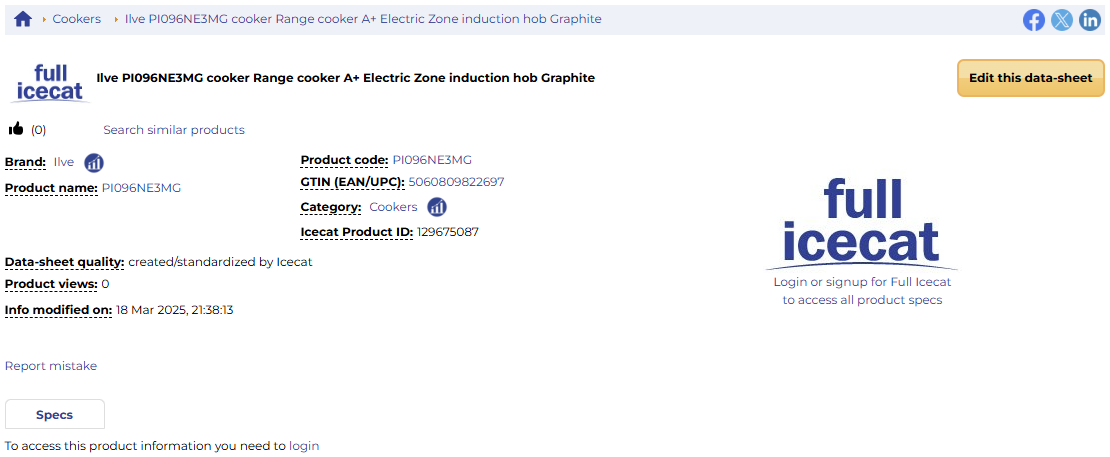Click the thumbs-up like icon
Viewport: 1110px width, 457px height.
coord(16,129)
